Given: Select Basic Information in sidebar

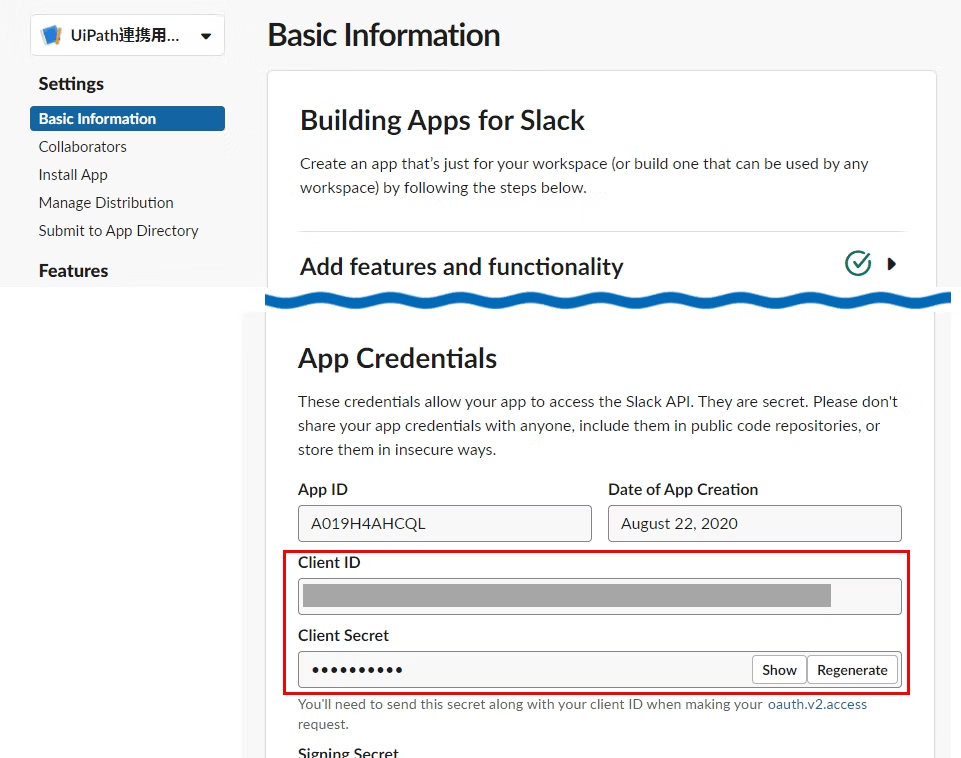Looking at the screenshot, I should coord(127,118).
